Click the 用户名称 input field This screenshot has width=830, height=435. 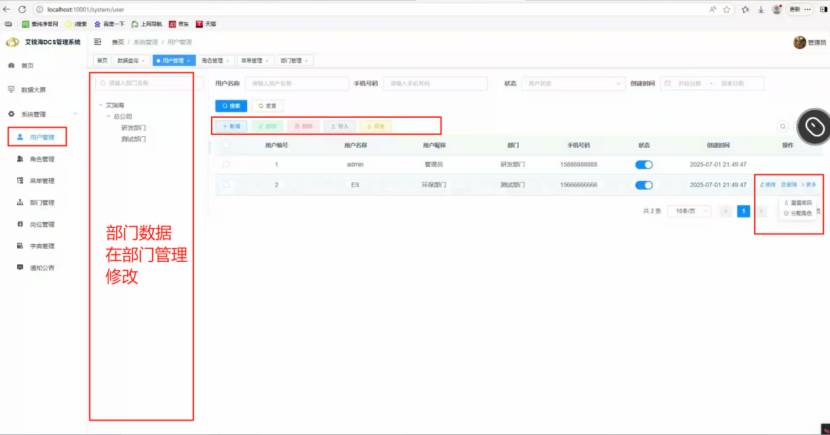[x=297, y=84]
